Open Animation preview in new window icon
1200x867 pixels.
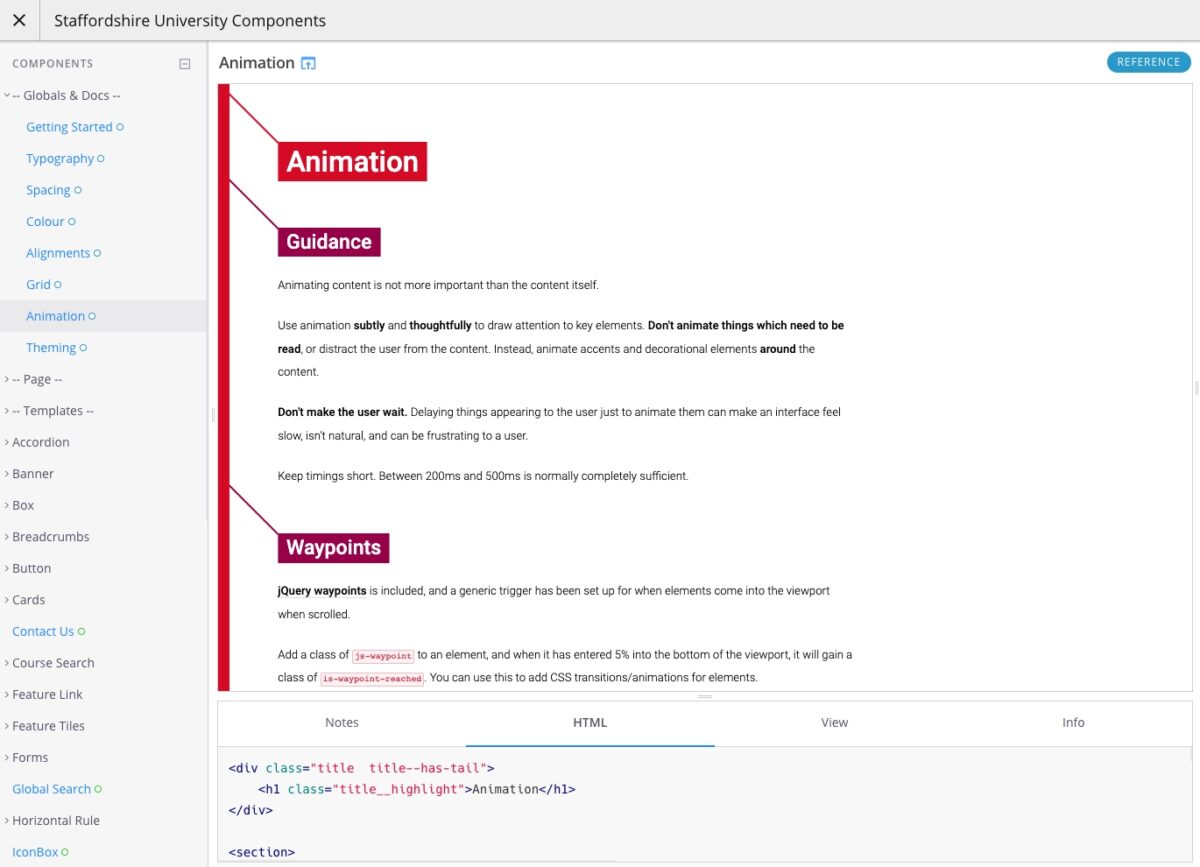point(309,63)
